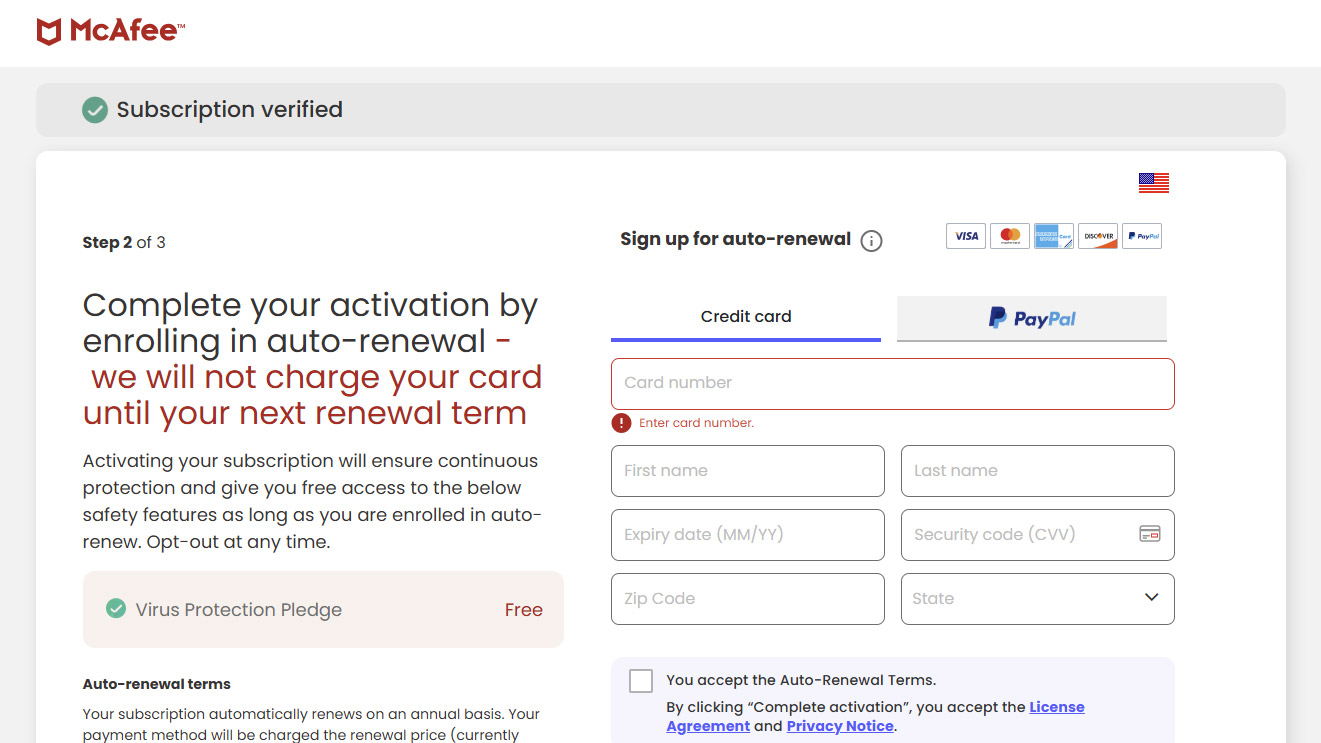Viewport: 1321px width, 743px height.
Task: Switch to the PayPal tab
Action: (x=1032, y=319)
